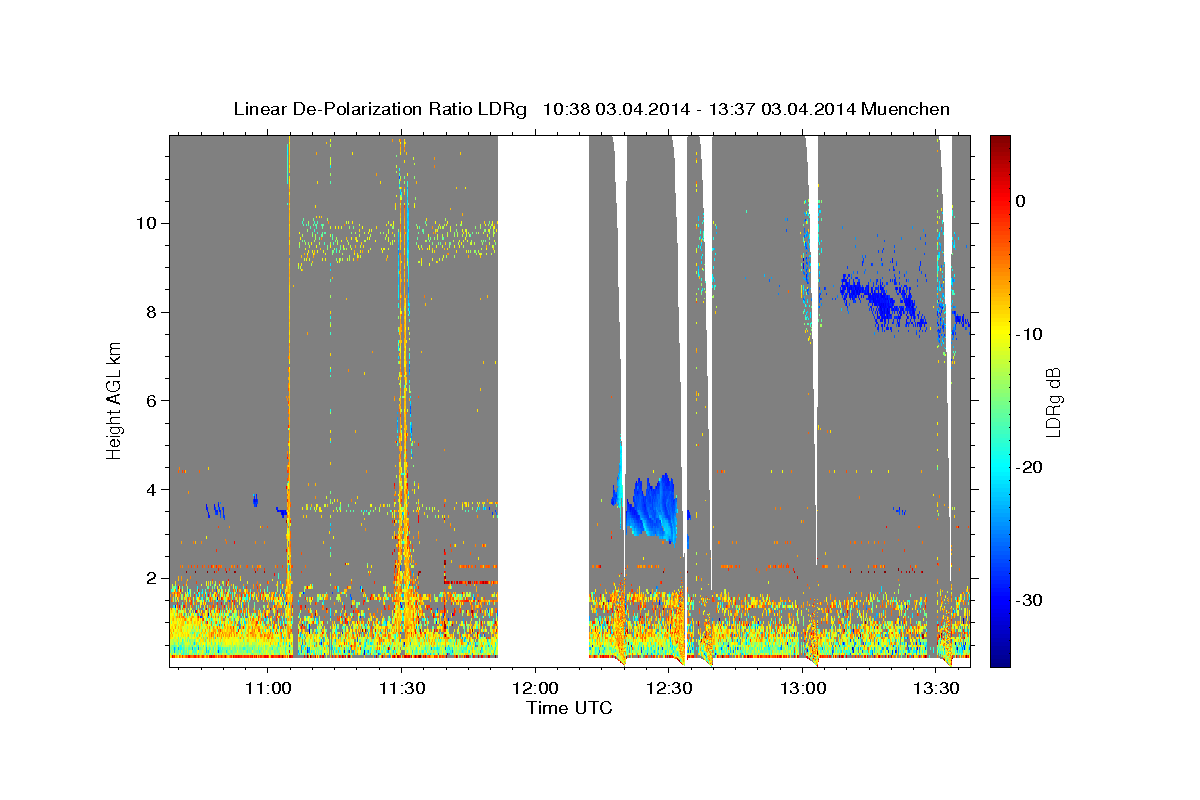This screenshot has height=800, width=1200.
Task: Click the green middle section of the colorbar
Action: [1000, 400]
